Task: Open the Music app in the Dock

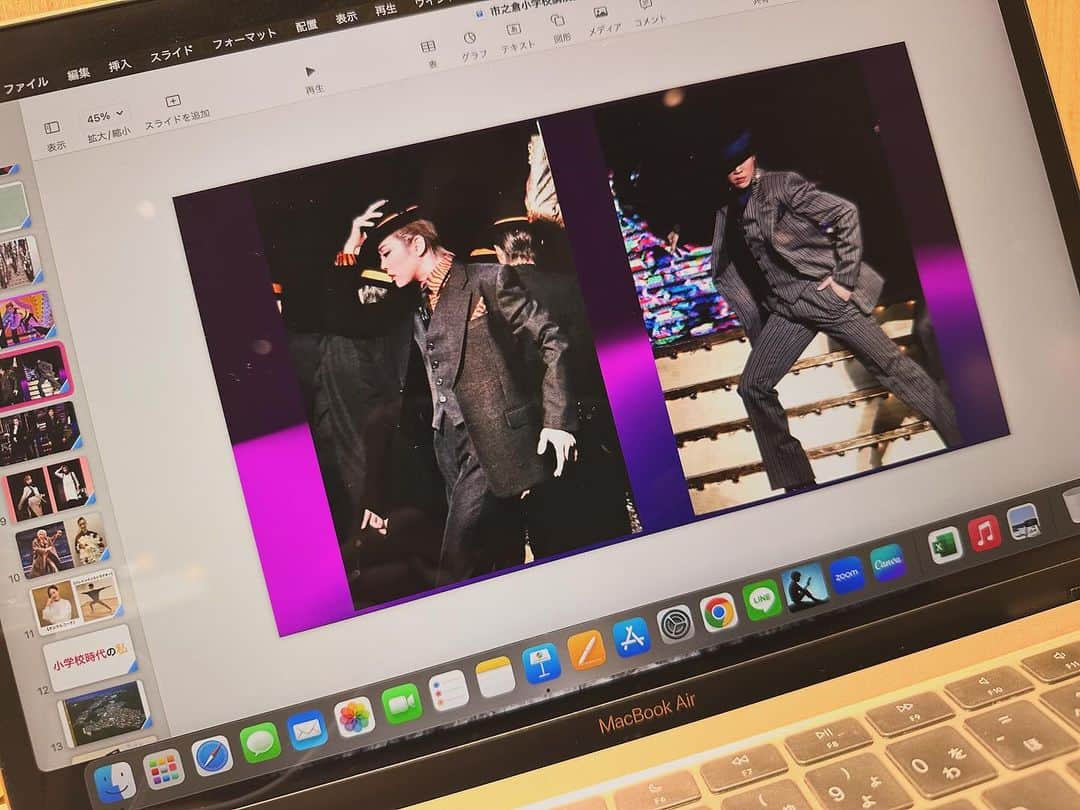Action: [x=984, y=533]
